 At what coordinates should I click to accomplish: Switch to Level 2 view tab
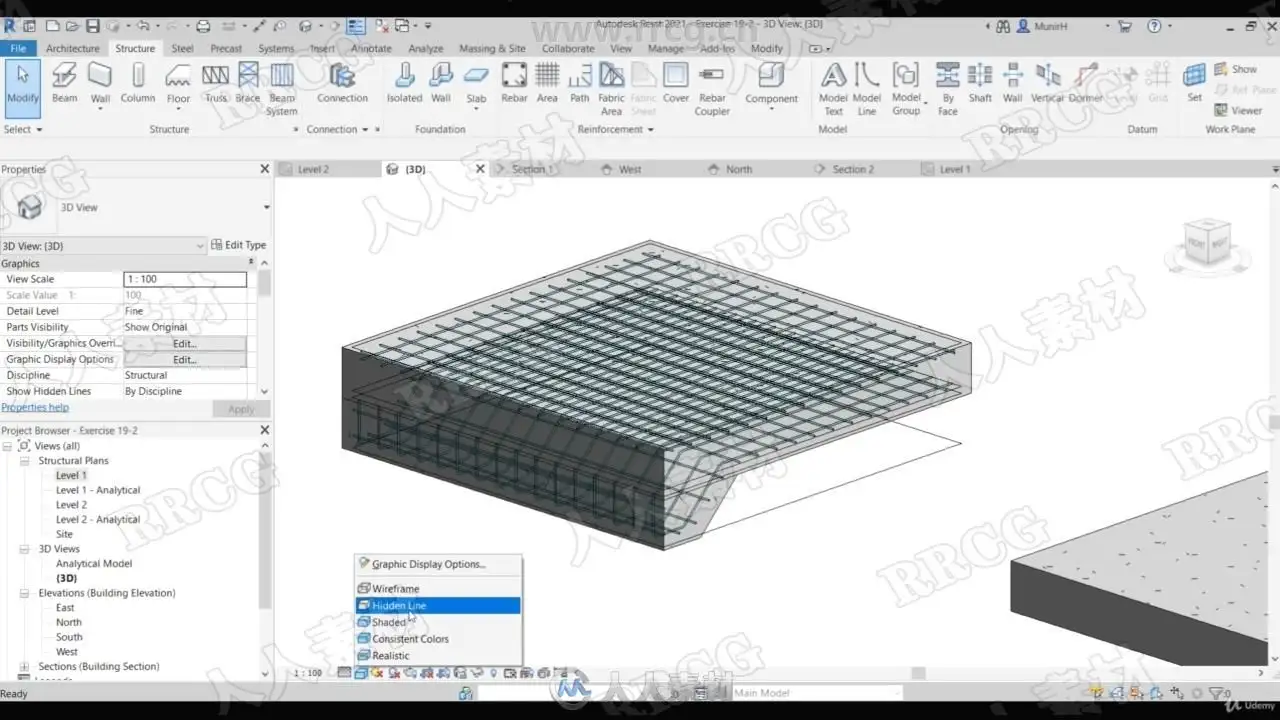pos(313,169)
